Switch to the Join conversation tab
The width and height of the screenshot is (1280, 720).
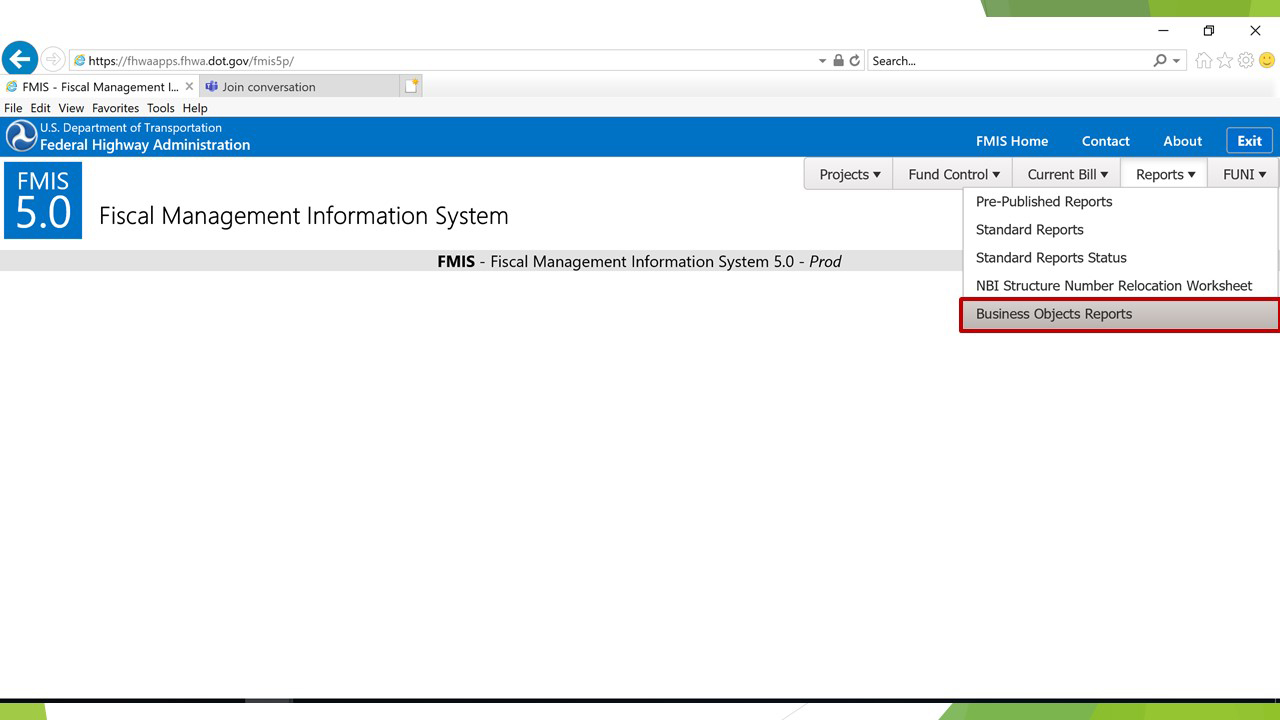(300, 87)
